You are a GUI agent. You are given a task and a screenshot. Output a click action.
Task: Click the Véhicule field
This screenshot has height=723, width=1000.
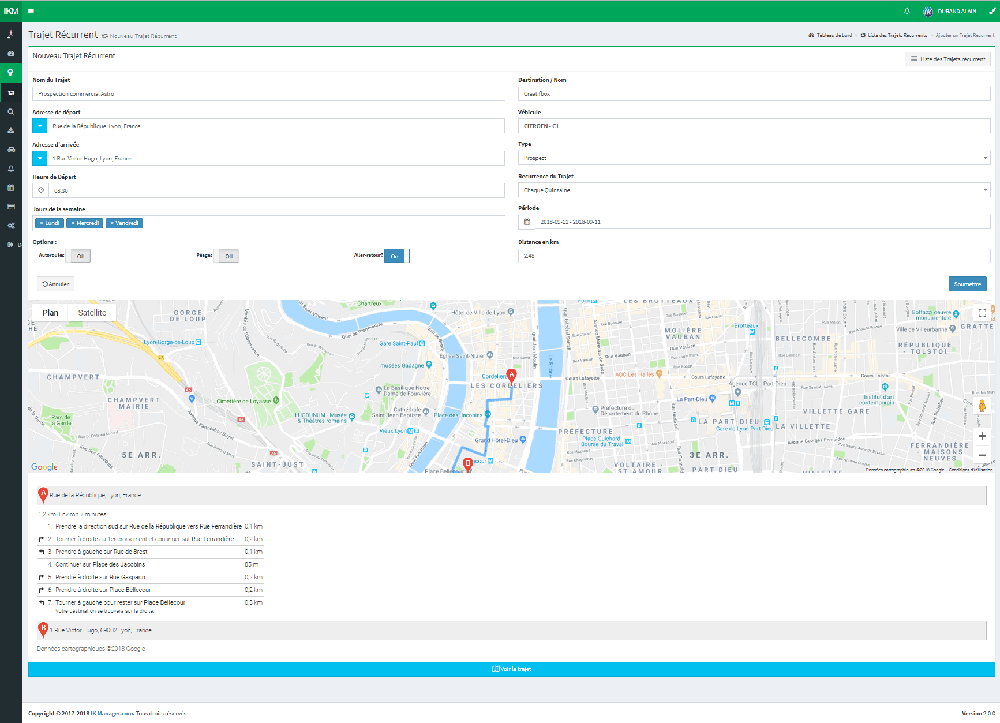coord(754,126)
